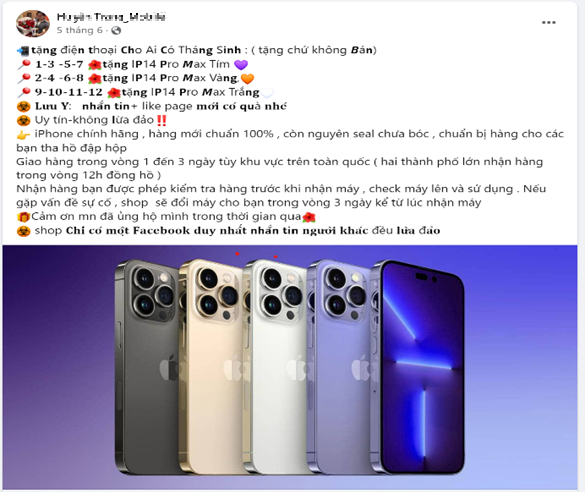Screen dimensions: 585x492
Task: Click the purple heart emoji
Action: pos(241,65)
